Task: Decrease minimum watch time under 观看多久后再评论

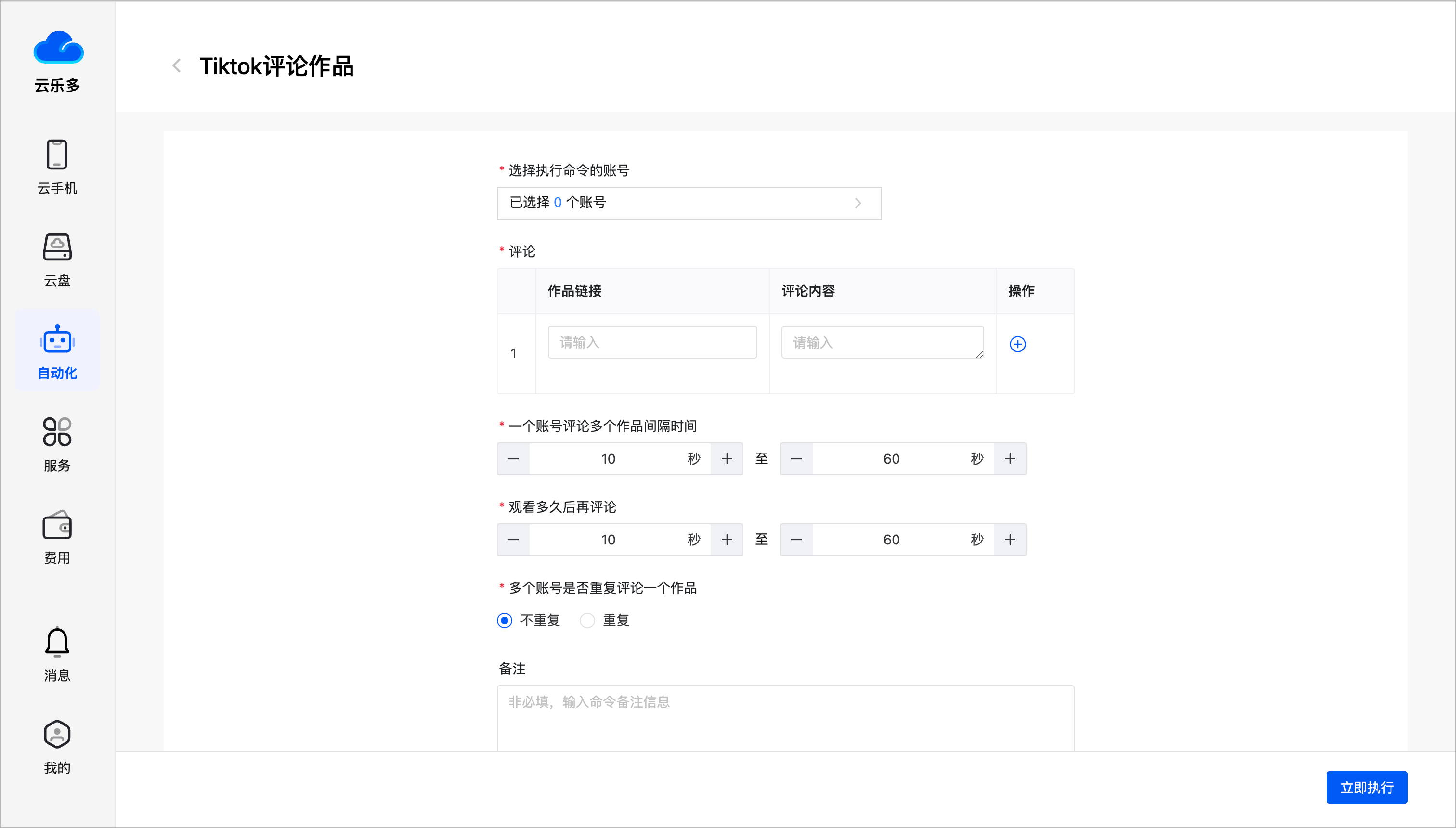Action: 513,540
